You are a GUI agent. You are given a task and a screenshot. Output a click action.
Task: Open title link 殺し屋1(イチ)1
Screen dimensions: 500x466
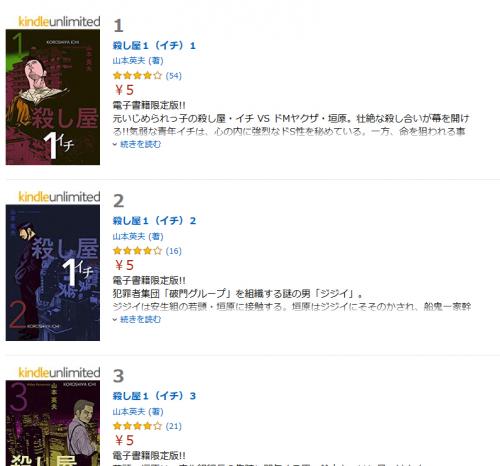pyautogui.click(x=154, y=45)
